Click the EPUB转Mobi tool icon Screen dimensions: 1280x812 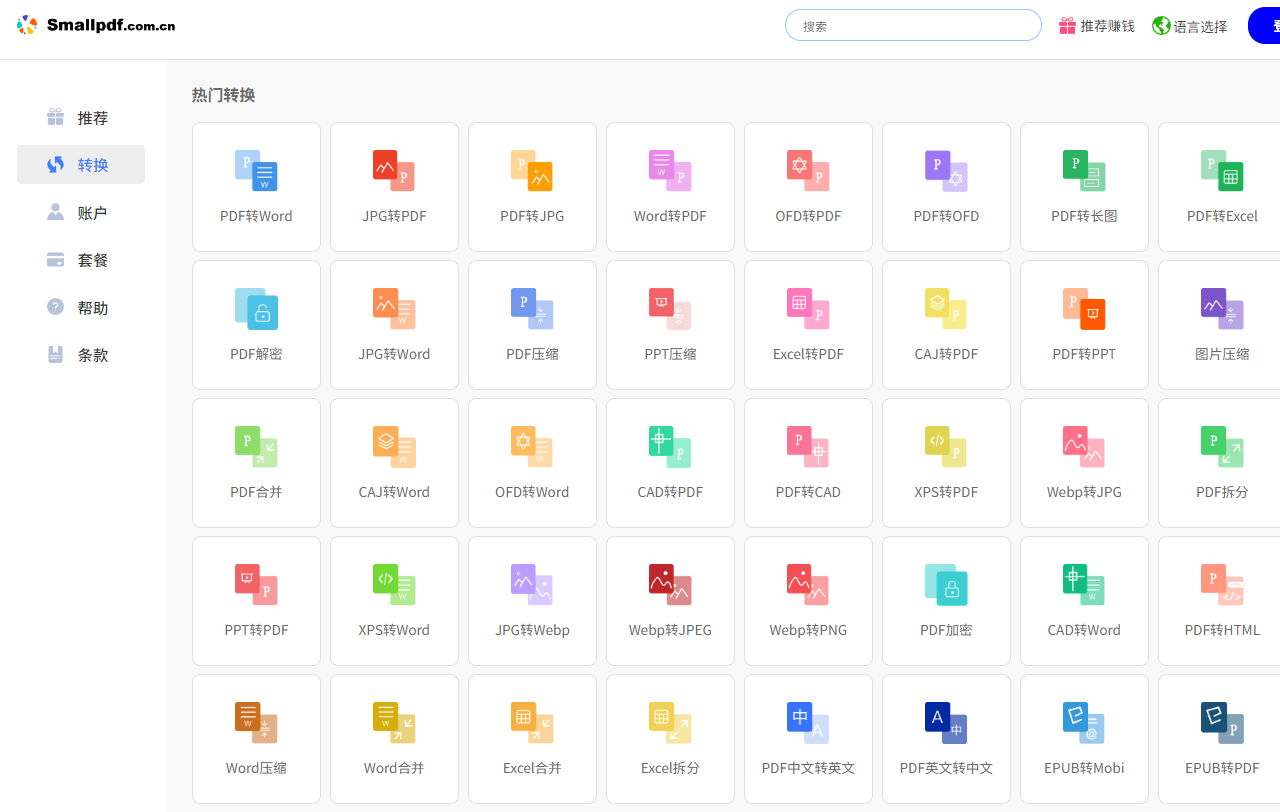[x=1084, y=723]
